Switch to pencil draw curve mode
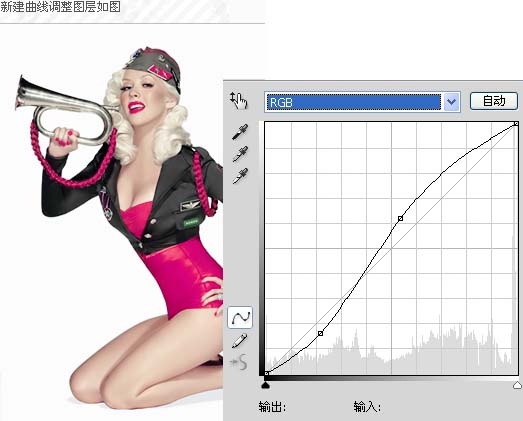The image size is (523, 421). click(x=239, y=341)
